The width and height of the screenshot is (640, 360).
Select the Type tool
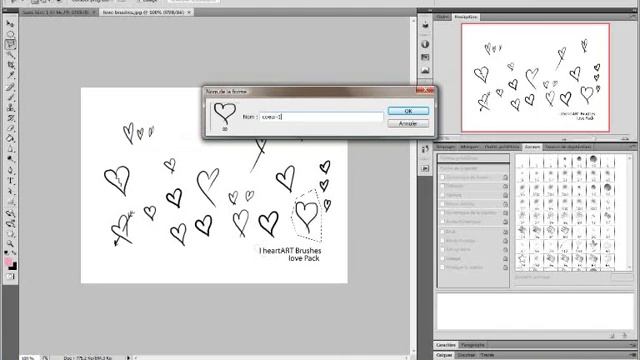coord(10,181)
